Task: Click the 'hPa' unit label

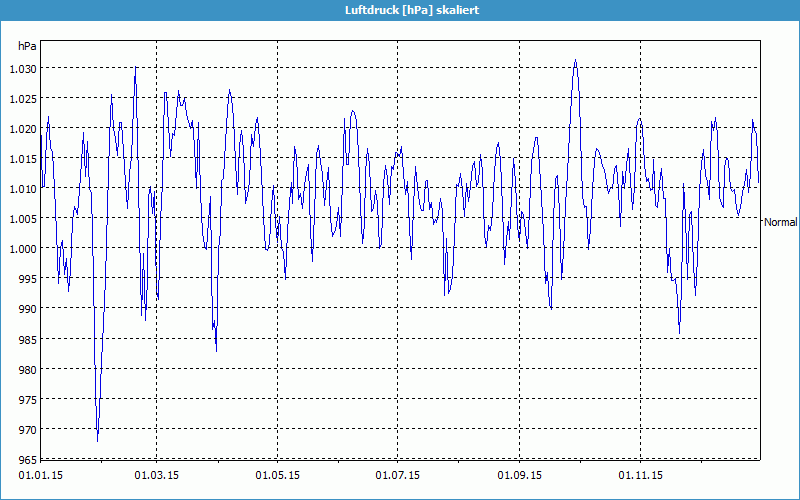Action: (27, 46)
